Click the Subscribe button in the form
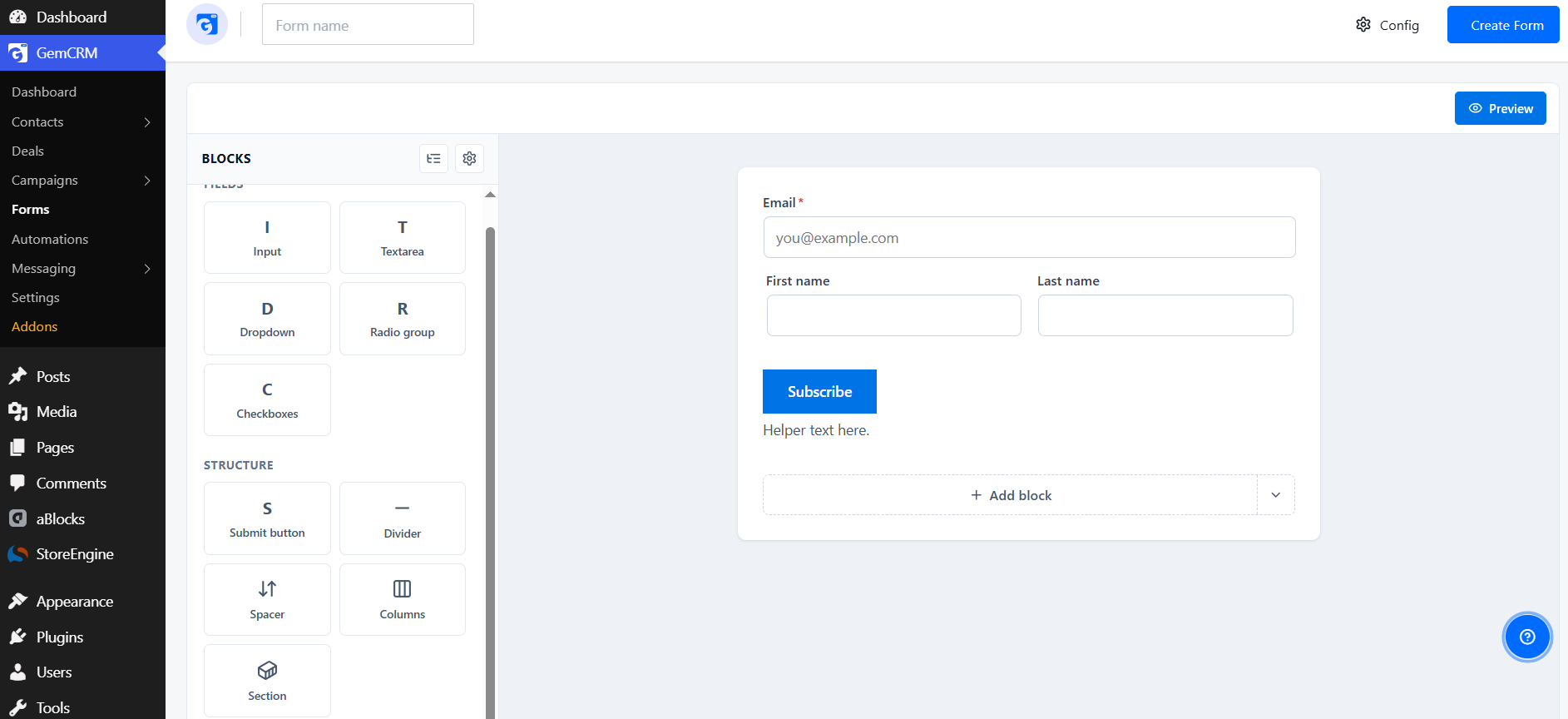This screenshot has height=719, width=1568. coord(819,391)
